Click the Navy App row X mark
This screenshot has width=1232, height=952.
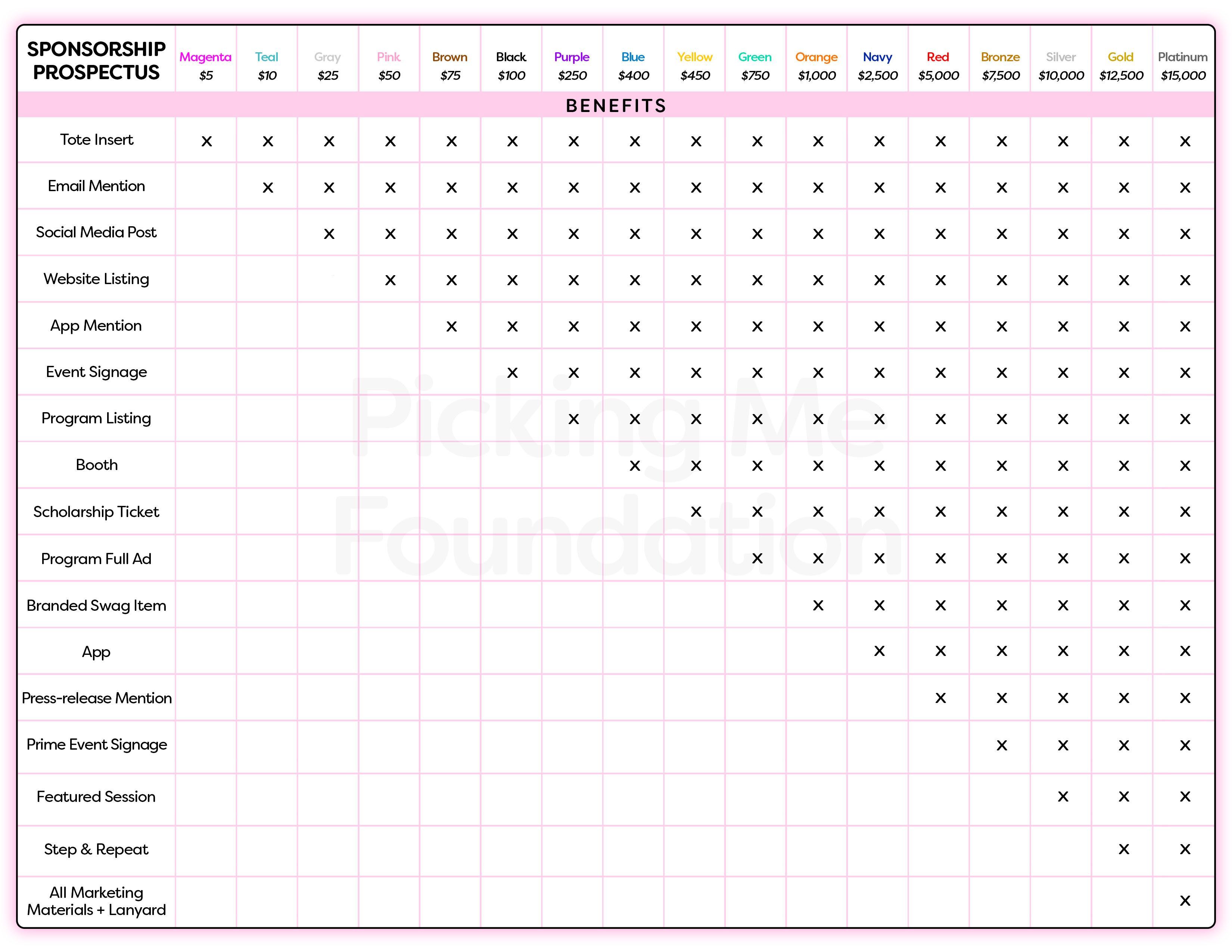pos(880,651)
